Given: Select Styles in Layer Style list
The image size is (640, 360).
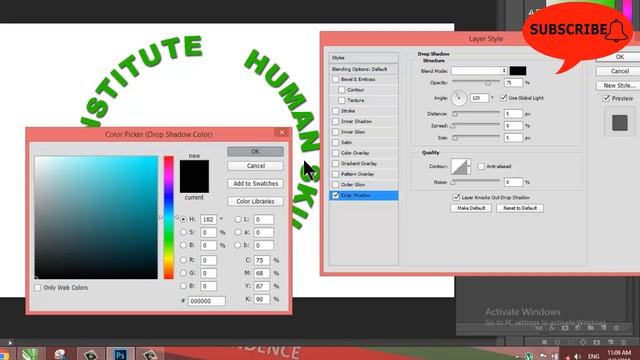Looking at the screenshot, I should [x=364, y=58].
